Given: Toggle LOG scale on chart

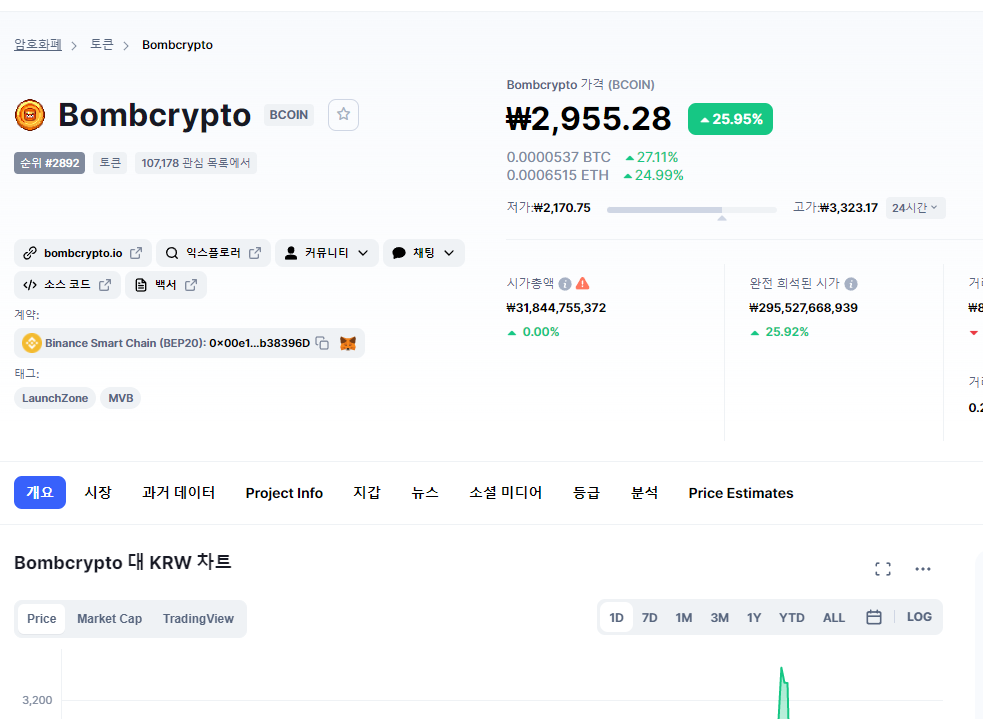Looking at the screenshot, I should coord(919,617).
